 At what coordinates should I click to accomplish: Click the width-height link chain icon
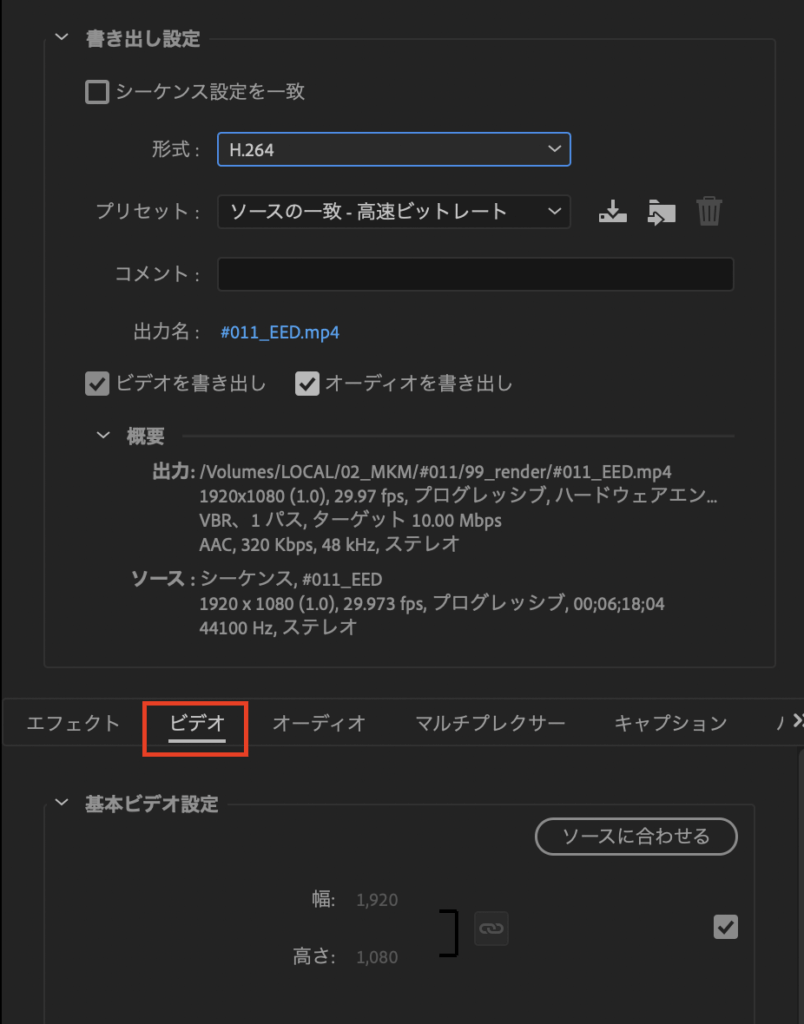point(491,928)
